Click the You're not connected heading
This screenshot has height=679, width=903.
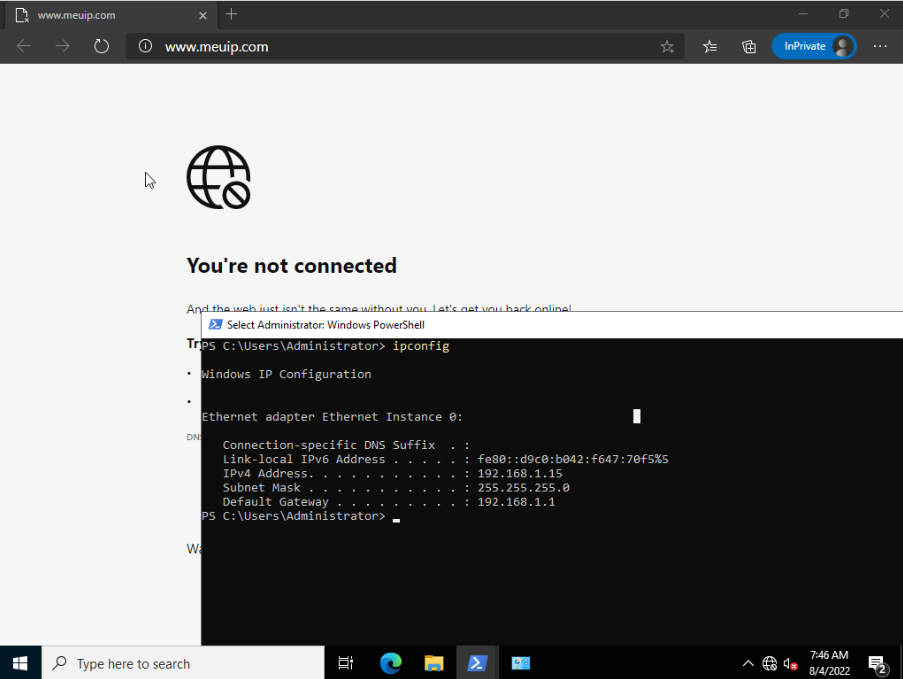(x=291, y=265)
